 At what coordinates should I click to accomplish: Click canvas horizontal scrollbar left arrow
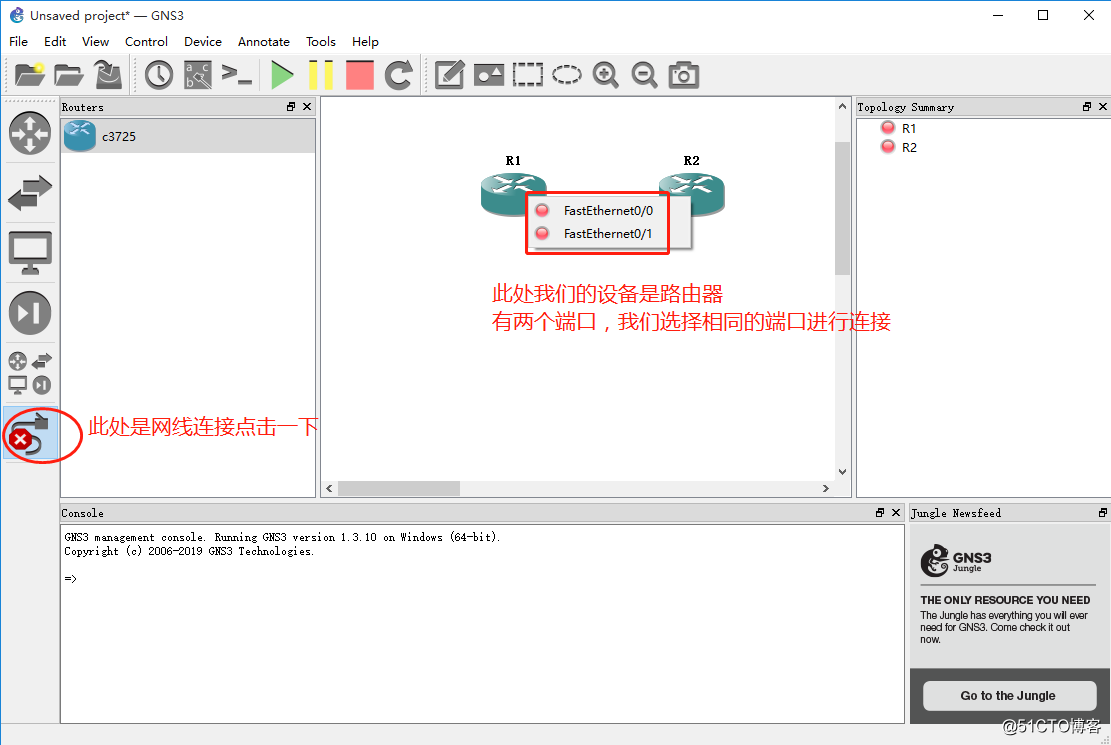click(329, 488)
